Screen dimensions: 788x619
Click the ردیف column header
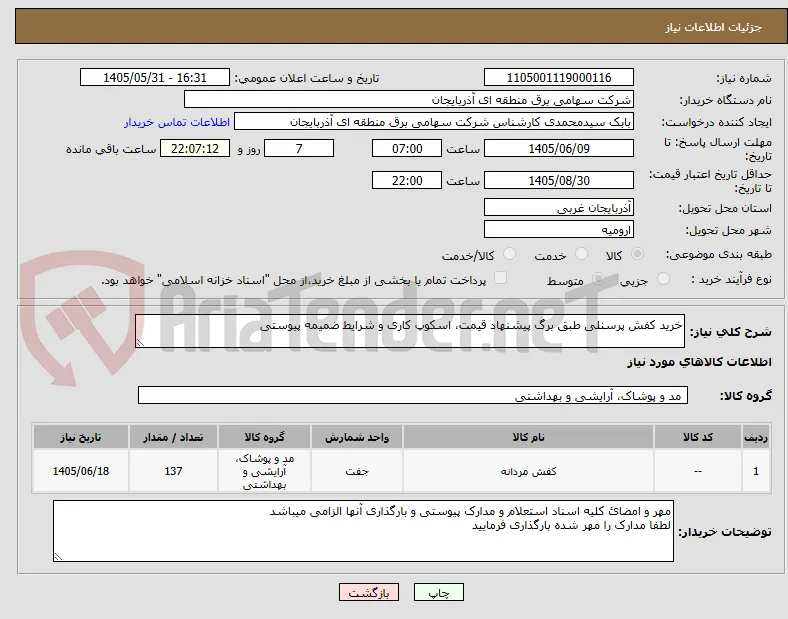coord(756,437)
